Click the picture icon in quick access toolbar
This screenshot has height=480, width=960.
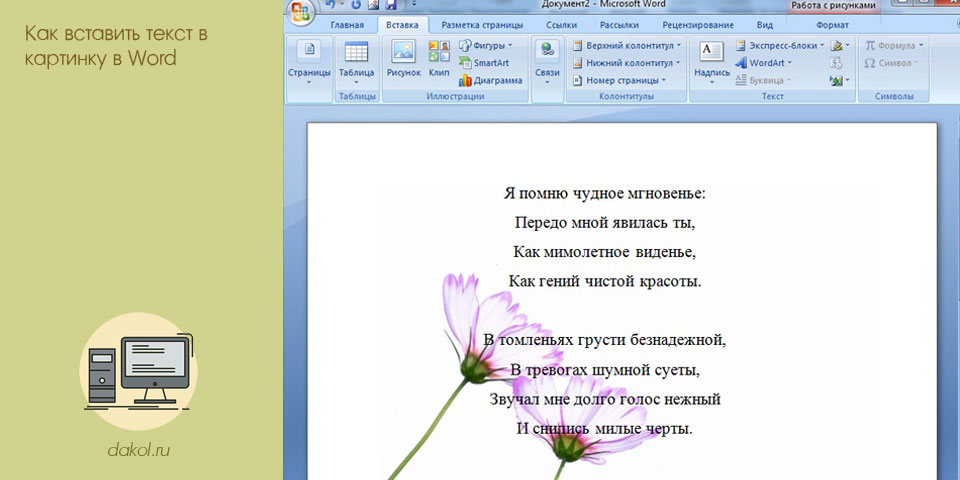click(x=373, y=5)
